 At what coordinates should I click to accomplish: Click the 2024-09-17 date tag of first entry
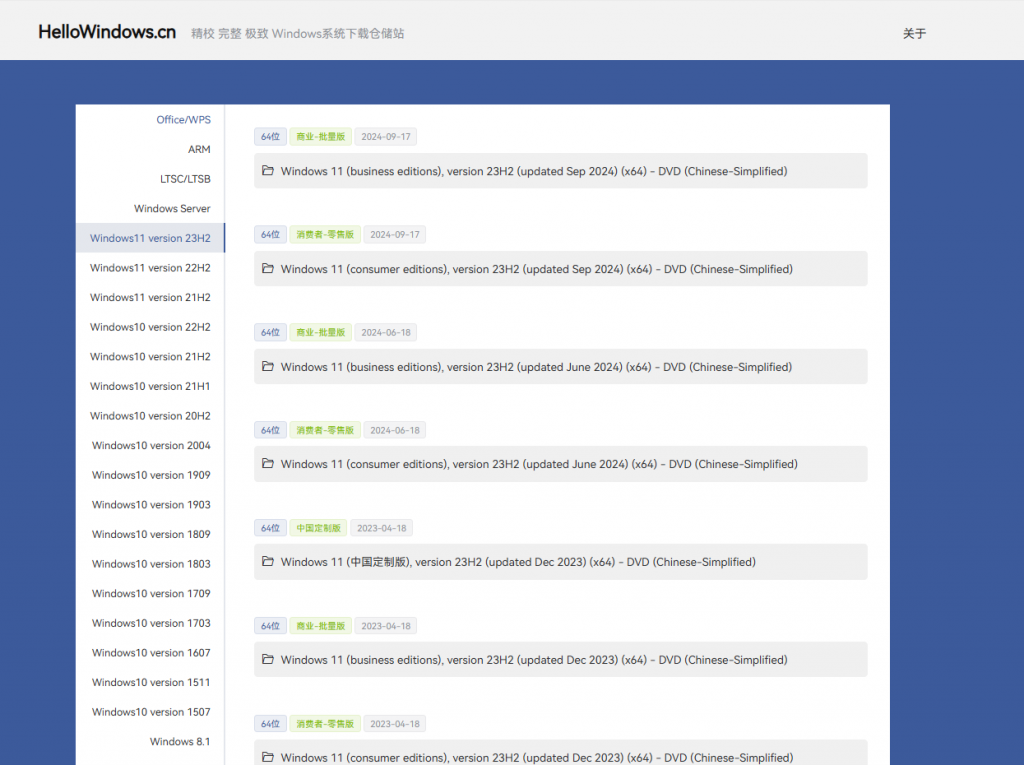386,137
